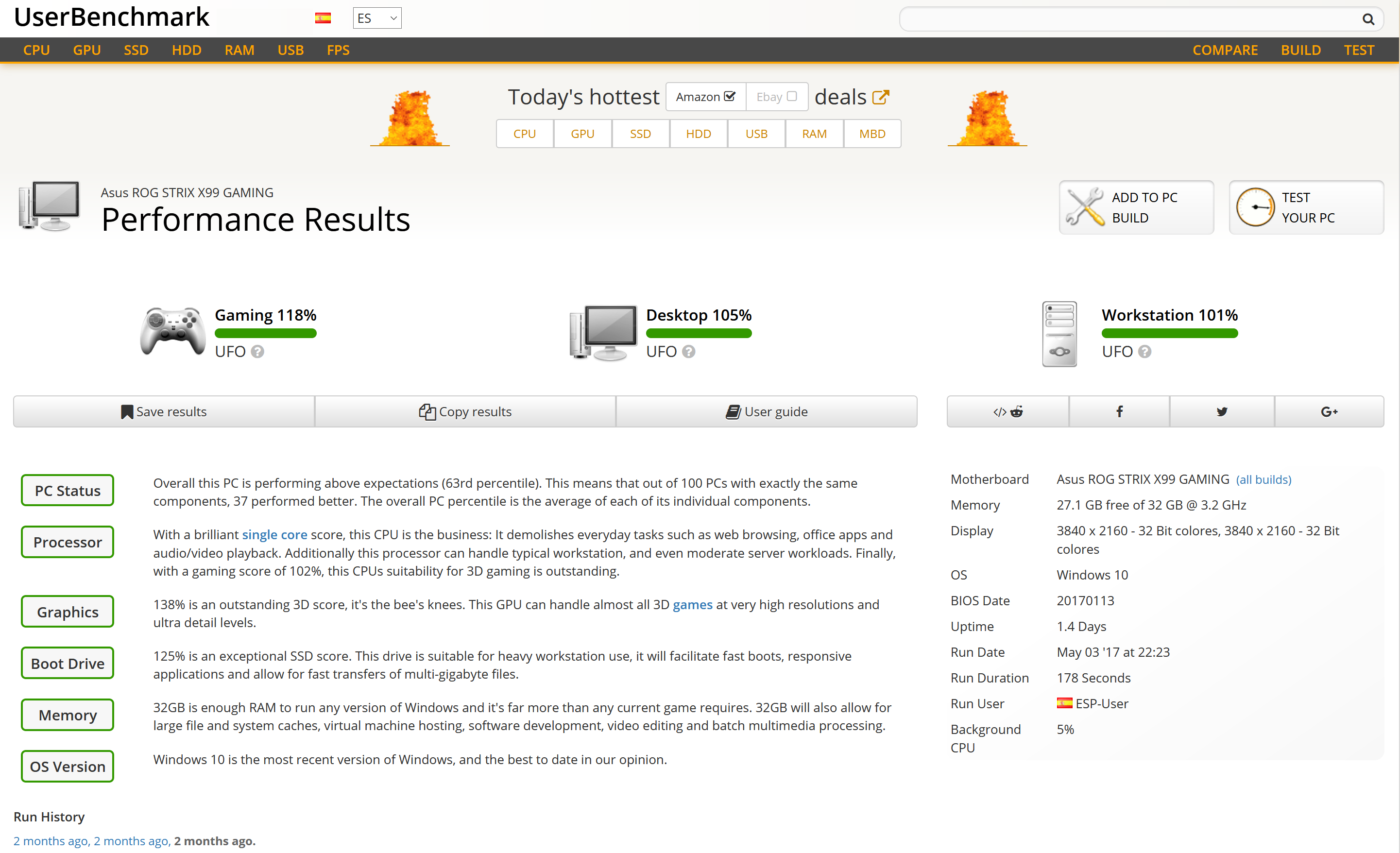The height and width of the screenshot is (853, 1400).
Task: Click the PC Status button
Action: [x=68, y=491]
